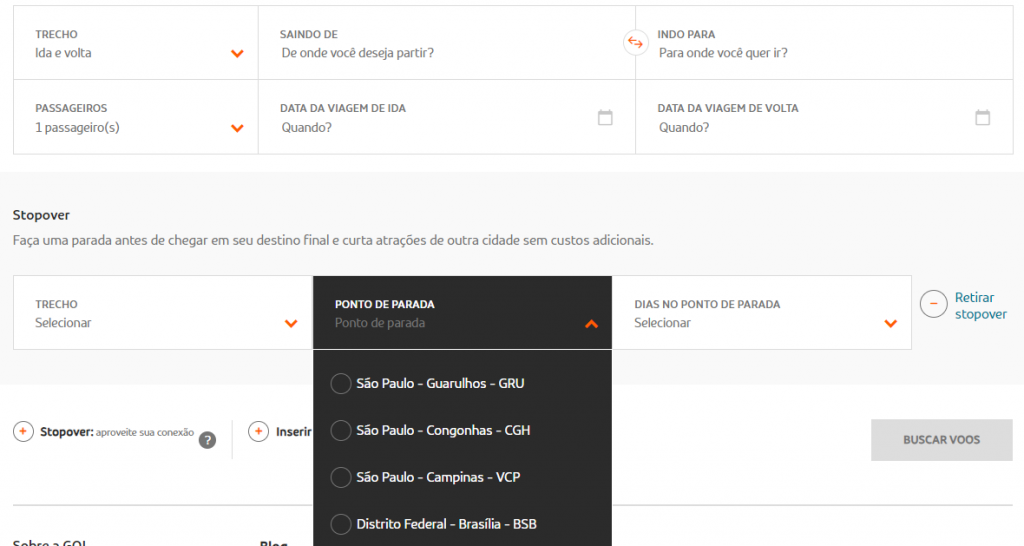Select São Paulo - Congonhas - CGH option
This screenshot has height=546, width=1024.
click(x=341, y=430)
